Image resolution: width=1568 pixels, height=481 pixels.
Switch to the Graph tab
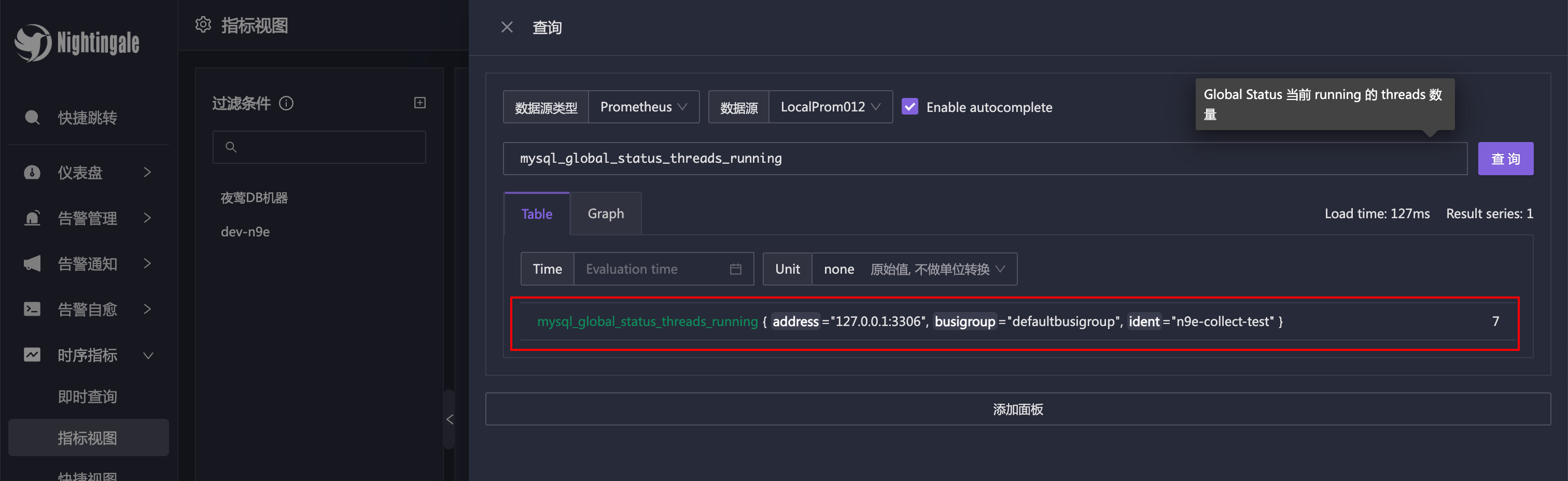[606, 214]
